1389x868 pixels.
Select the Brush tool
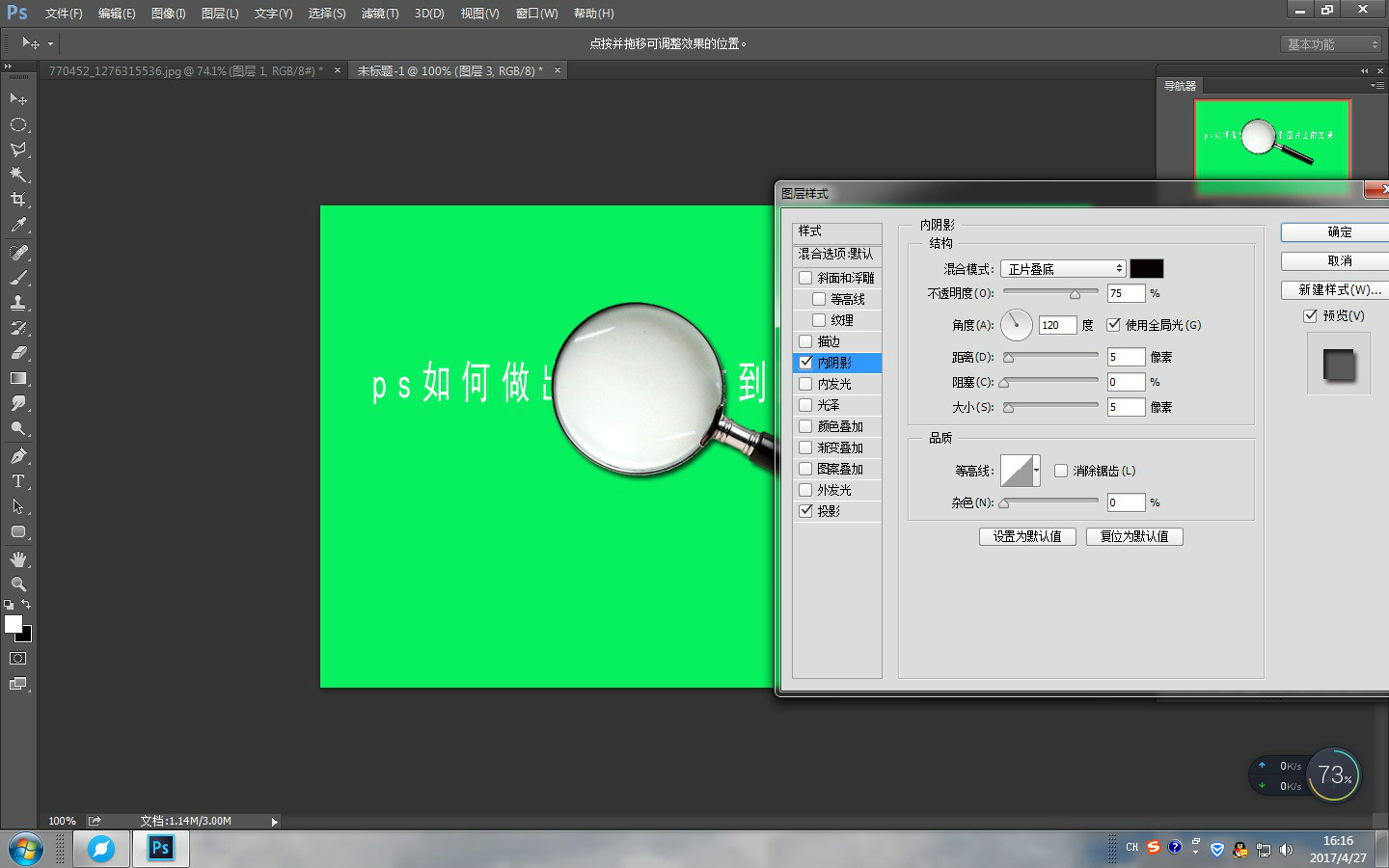tap(18, 277)
